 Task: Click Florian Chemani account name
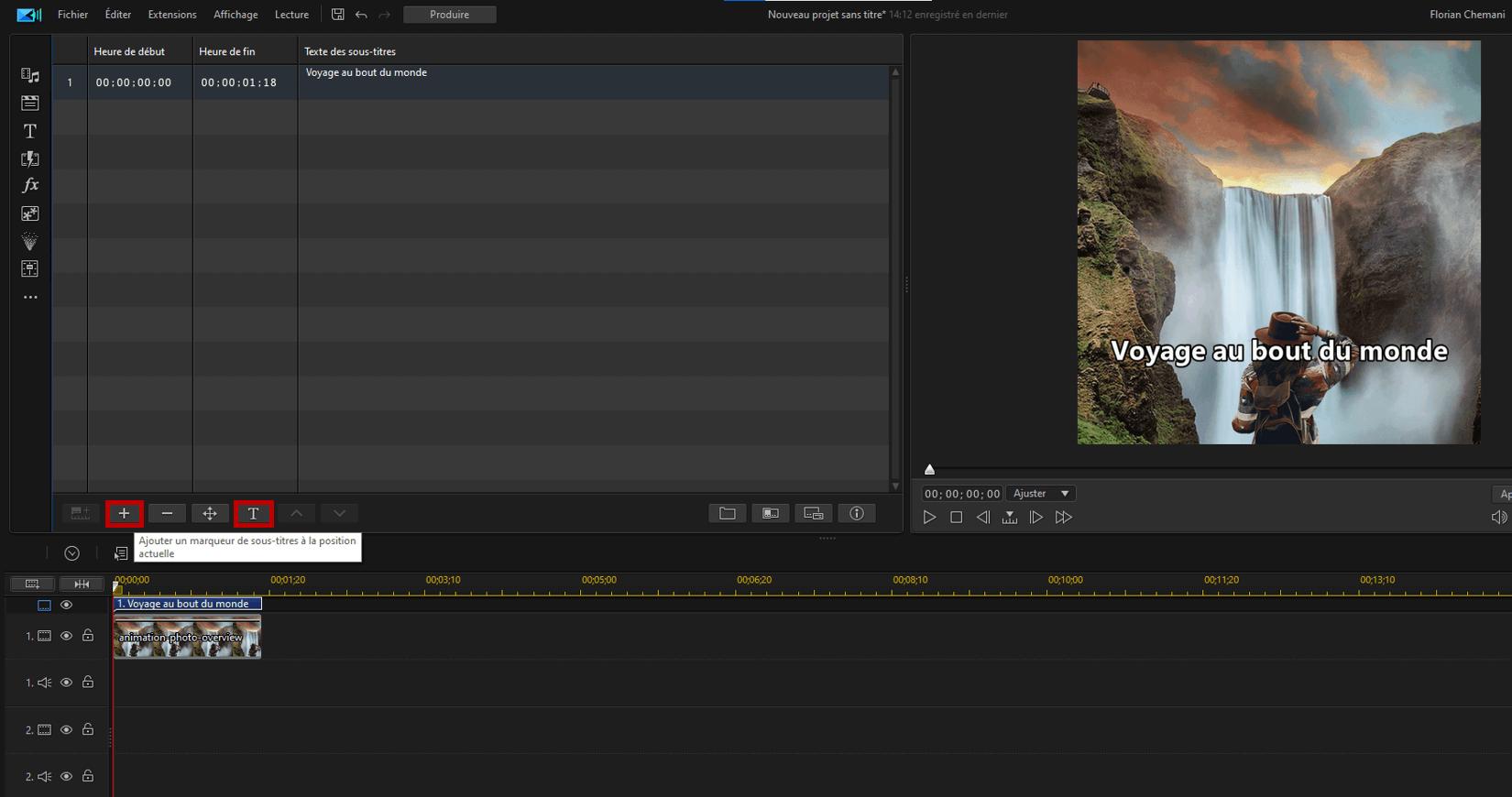[1467, 15]
